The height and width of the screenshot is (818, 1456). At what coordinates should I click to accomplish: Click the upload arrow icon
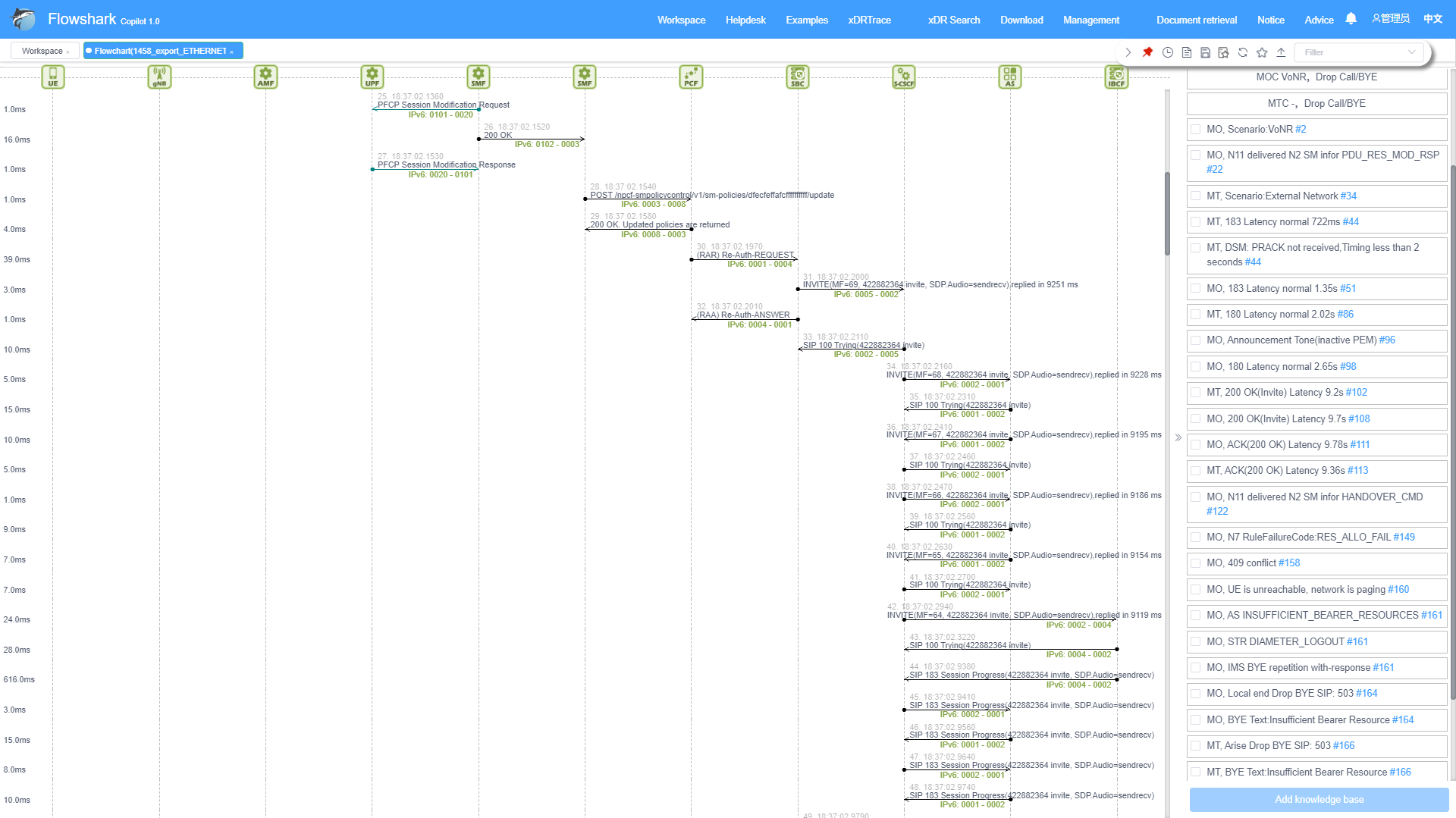pyautogui.click(x=1281, y=52)
